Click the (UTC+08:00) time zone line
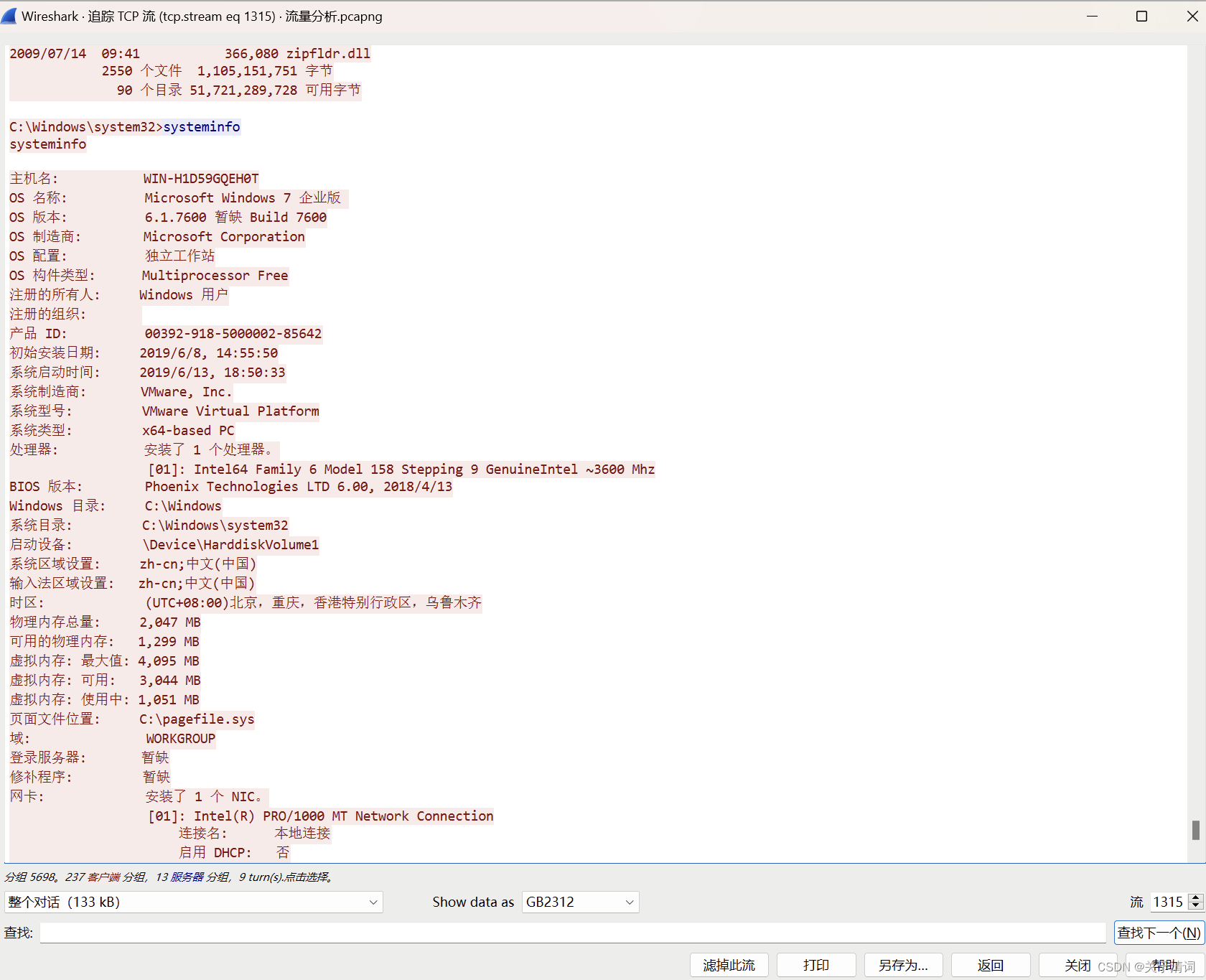The image size is (1206, 980). click(313, 602)
